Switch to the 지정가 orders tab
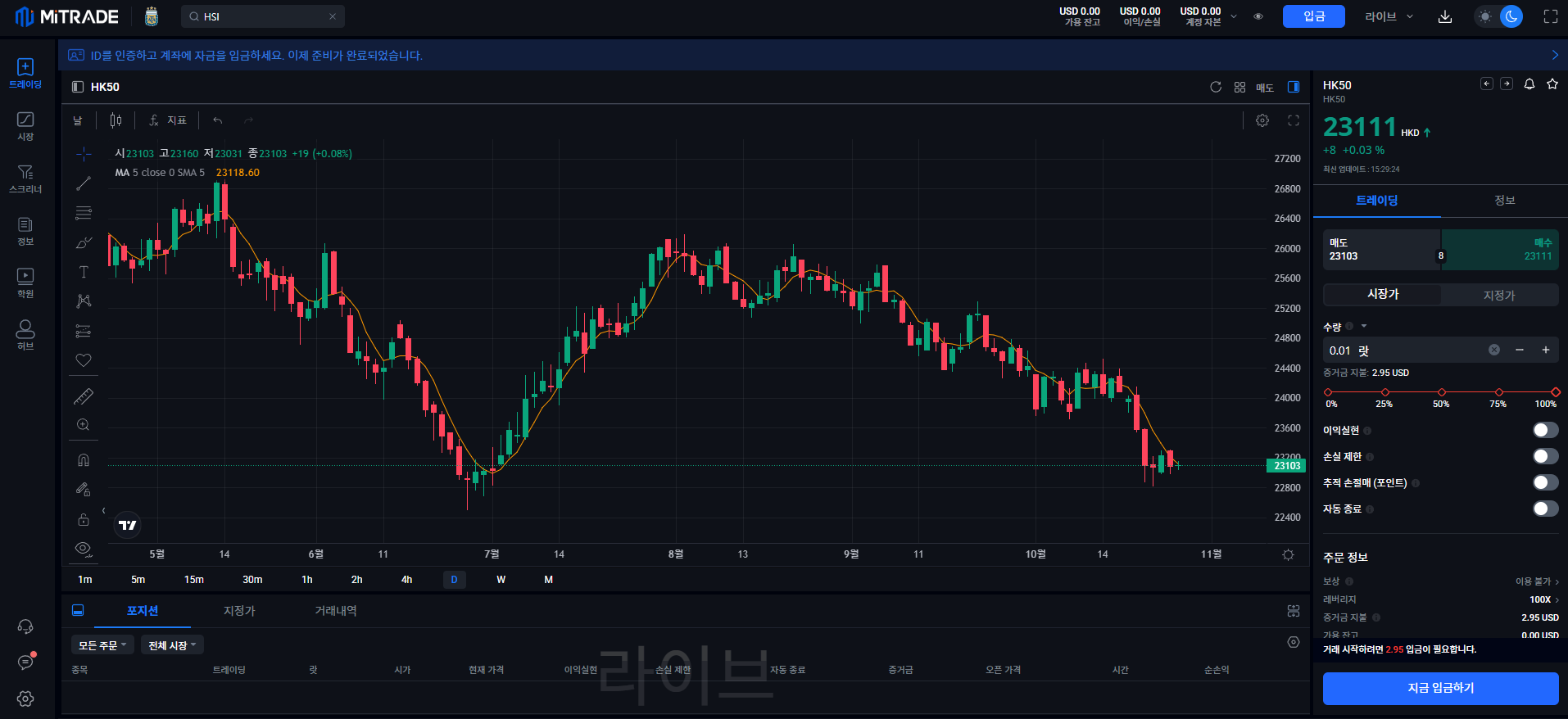 (x=239, y=611)
